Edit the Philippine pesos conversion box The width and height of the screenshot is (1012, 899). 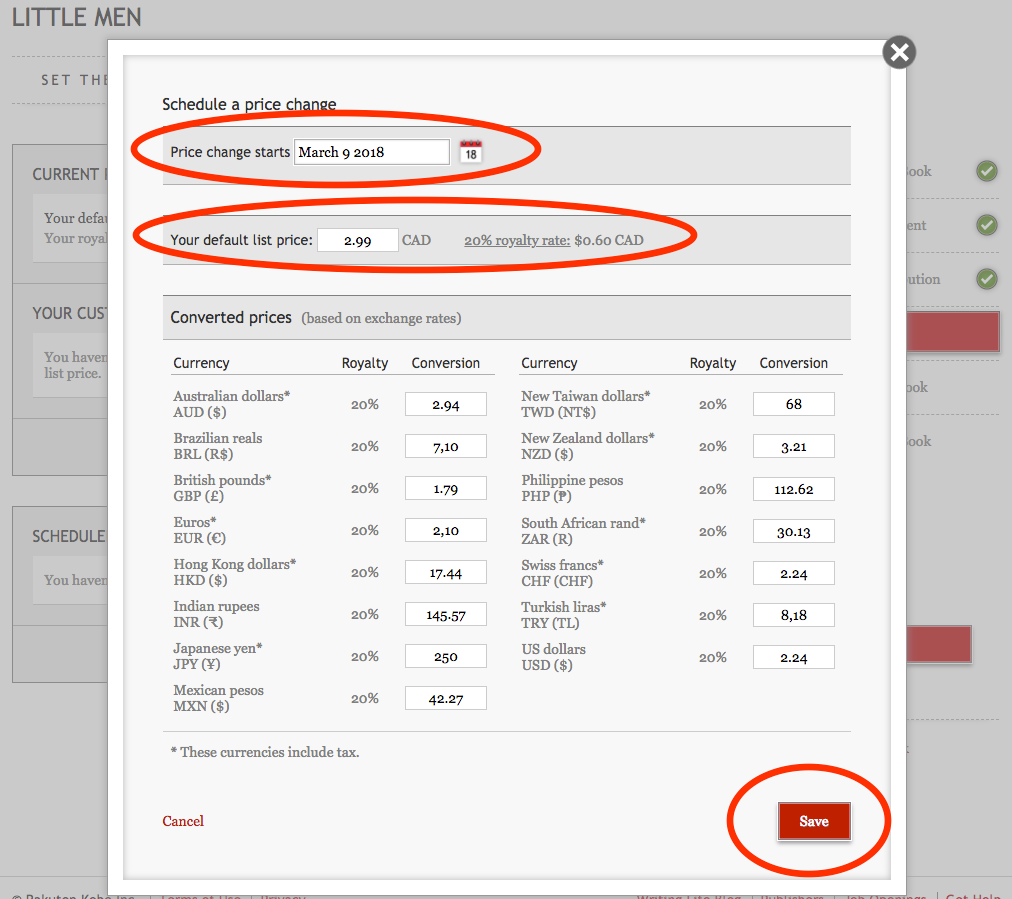(x=793, y=489)
